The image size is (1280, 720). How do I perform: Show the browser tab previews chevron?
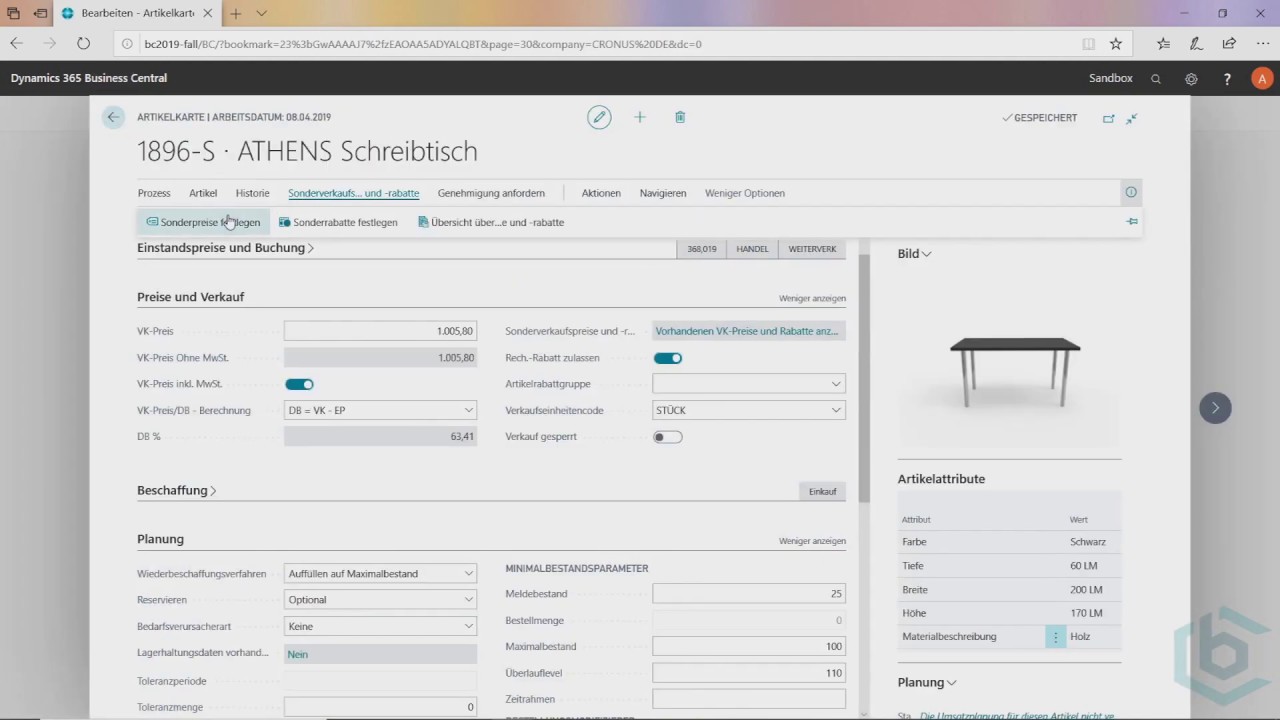[x=261, y=14]
